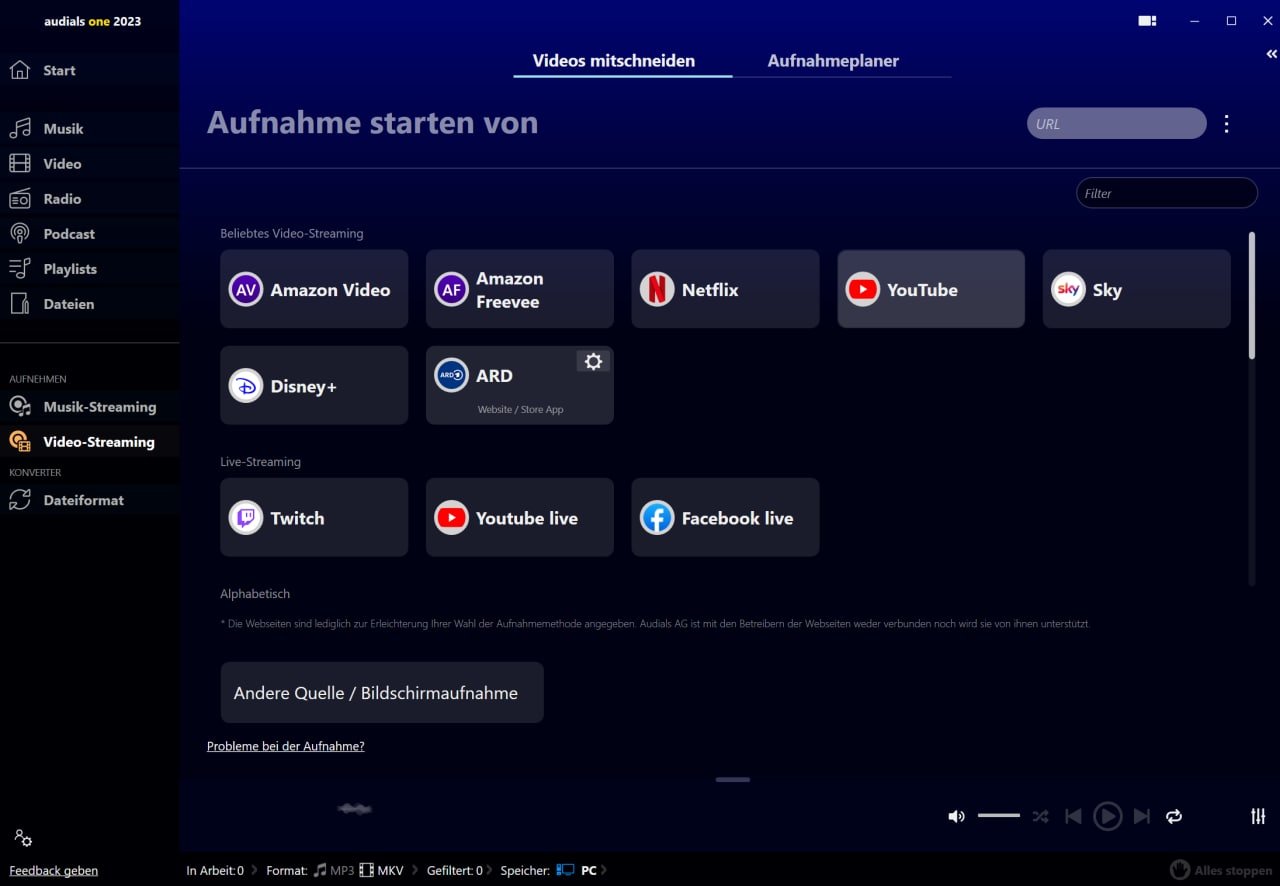Switch the window layout view icon
The height and width of the screenshot is (886, 1280).
pos(1147,21)
